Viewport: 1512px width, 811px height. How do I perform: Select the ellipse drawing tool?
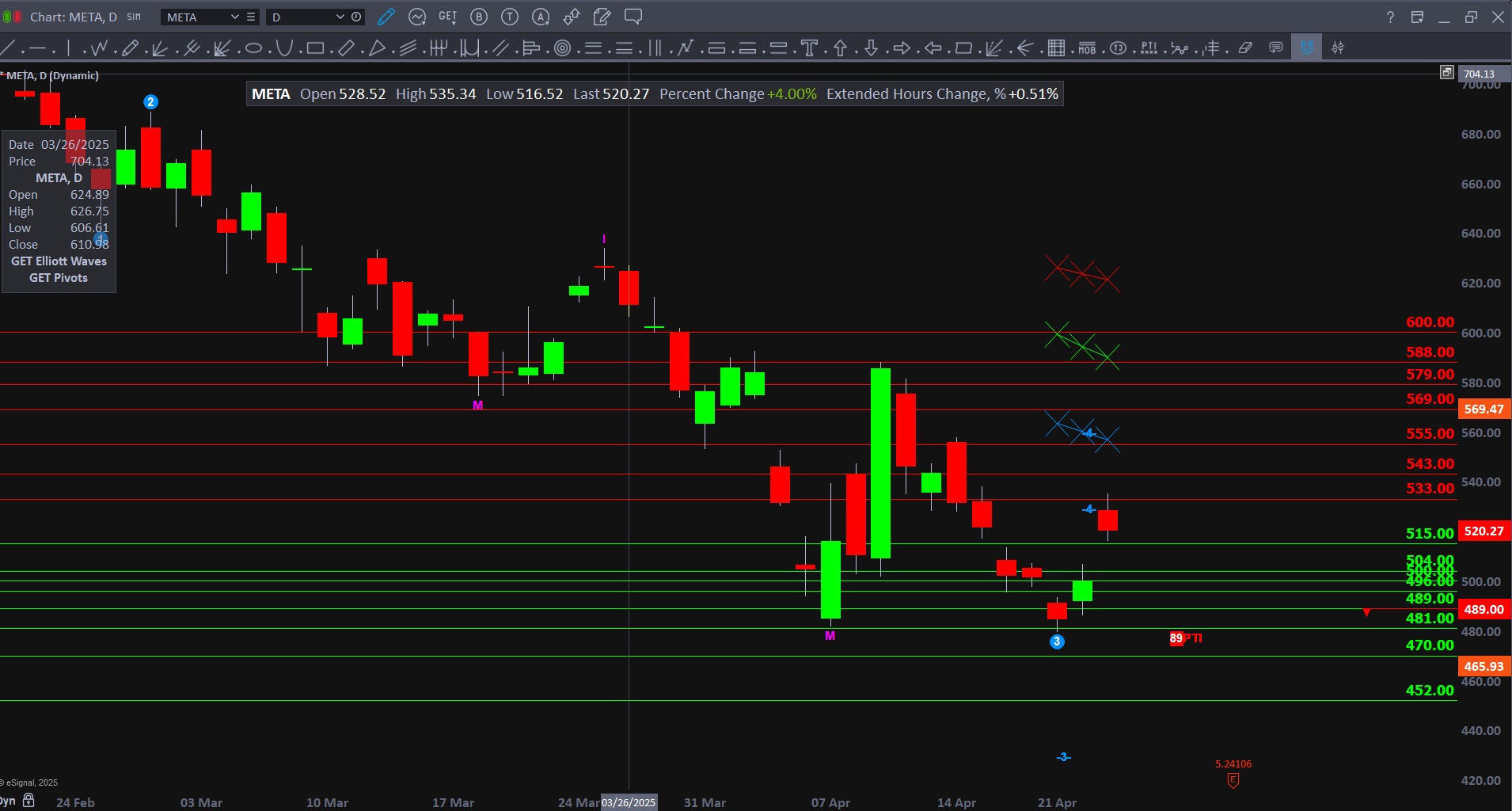[253, 48]
